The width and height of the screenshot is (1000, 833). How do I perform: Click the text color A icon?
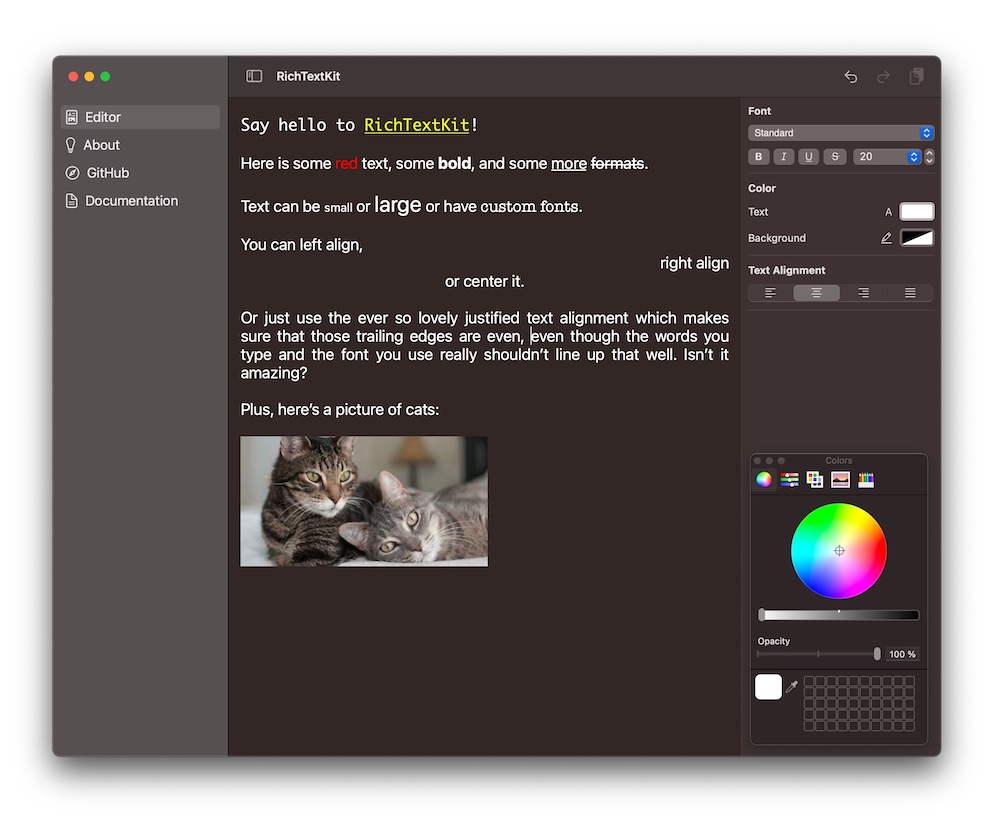tap(888, 212)
